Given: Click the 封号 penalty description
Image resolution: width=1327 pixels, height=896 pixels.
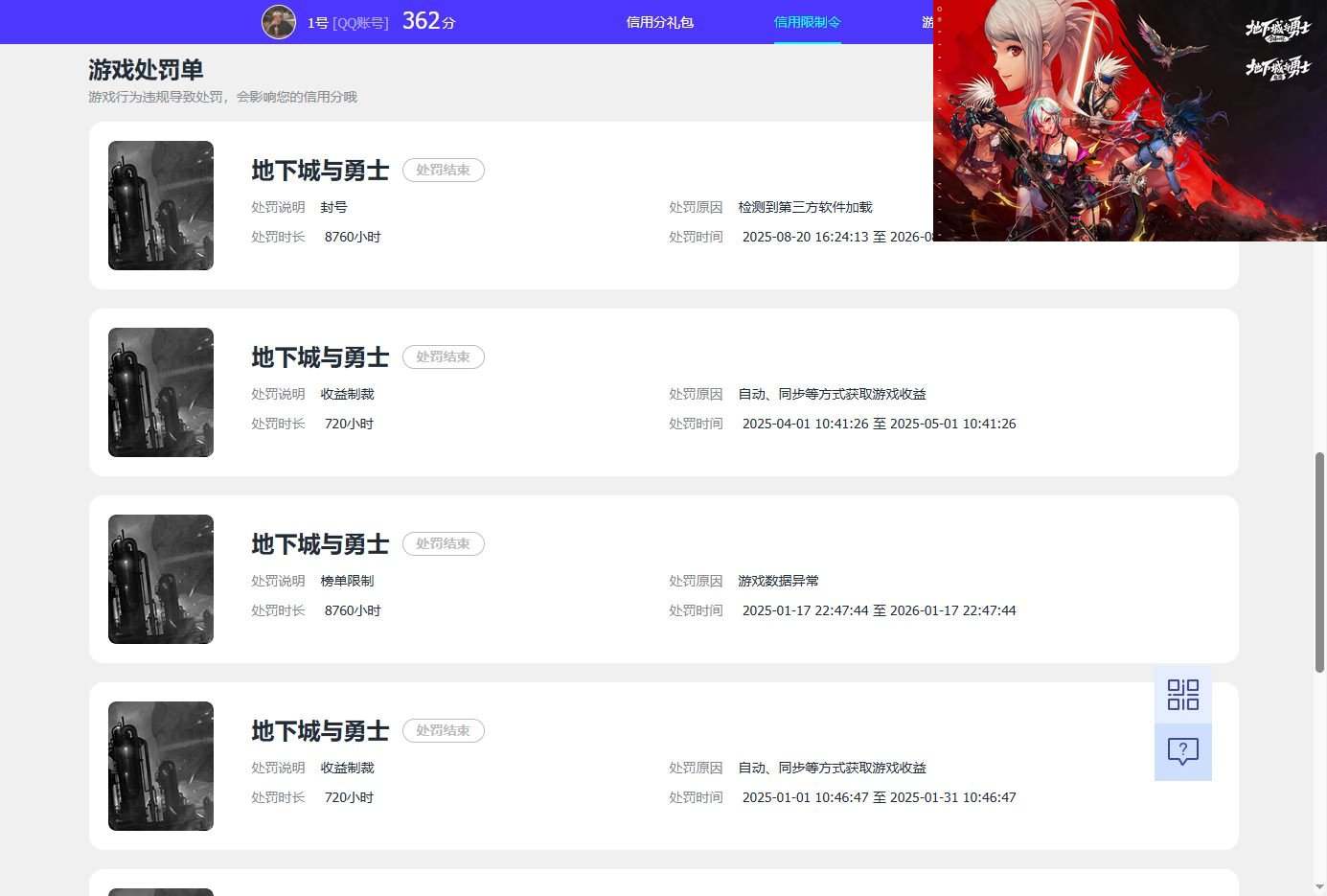Looking at the screenshot, I should pyautogui.click(x=334, y=207).
